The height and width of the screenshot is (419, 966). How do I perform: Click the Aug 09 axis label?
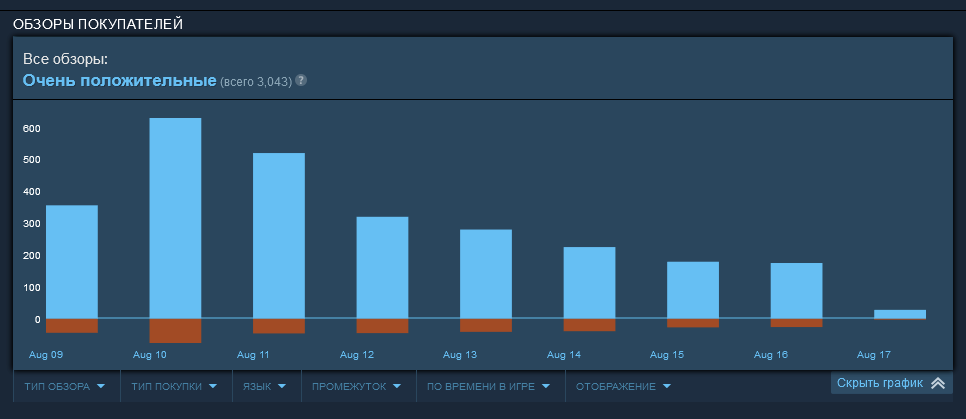pos(46,356)
